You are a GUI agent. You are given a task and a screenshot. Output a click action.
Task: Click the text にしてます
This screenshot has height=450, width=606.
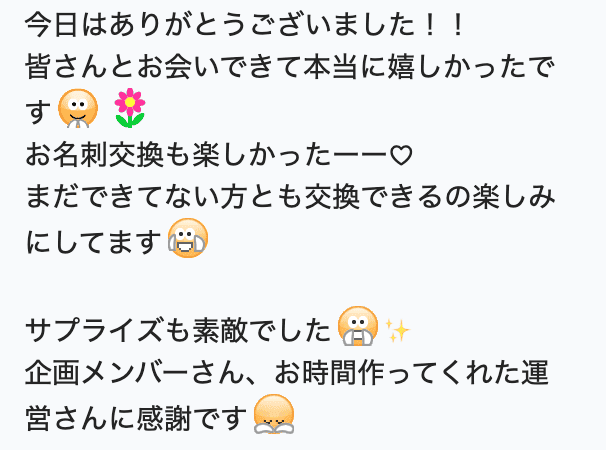pos(93,242)
